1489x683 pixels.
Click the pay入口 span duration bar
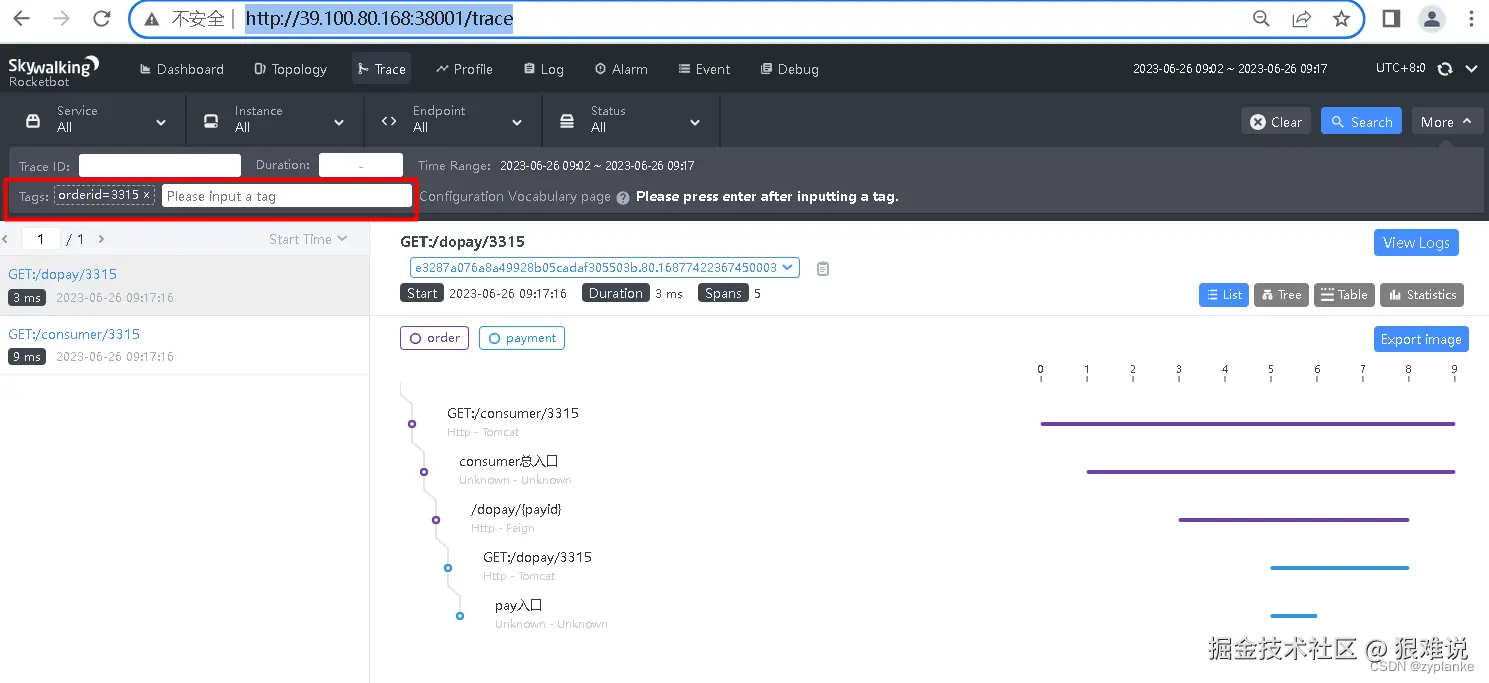[x=1294, y=616]
